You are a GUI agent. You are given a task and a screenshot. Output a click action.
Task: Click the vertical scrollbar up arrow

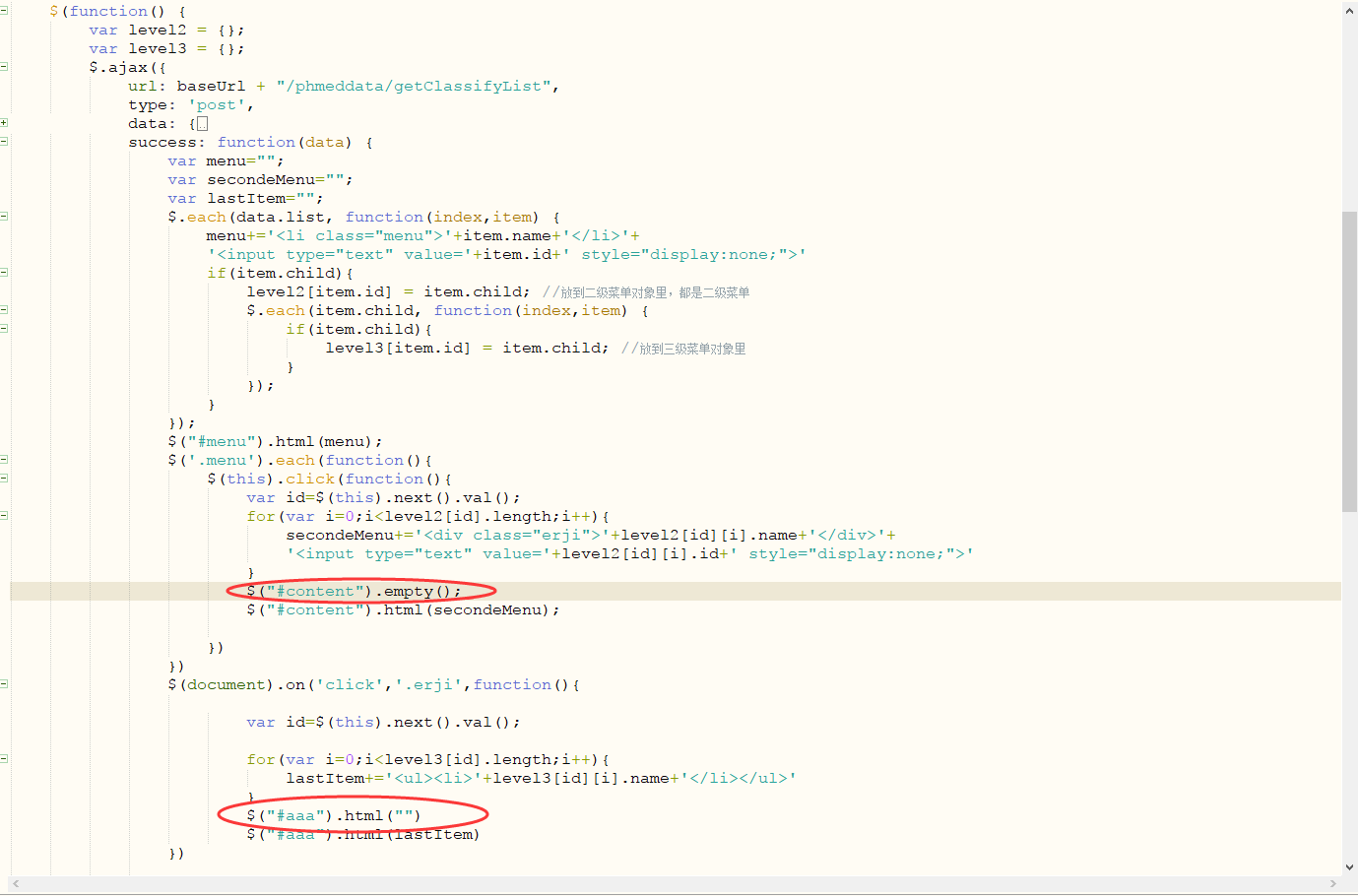pyautogui.click(x=1349, y=11)
